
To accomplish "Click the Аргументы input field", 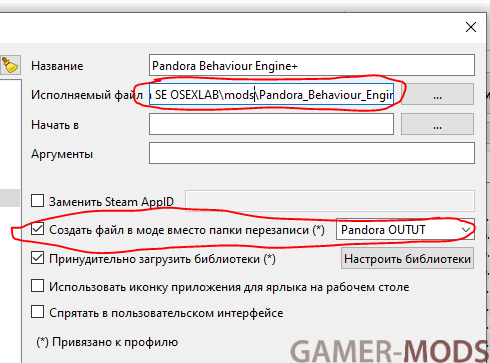I will click(312, 153).
